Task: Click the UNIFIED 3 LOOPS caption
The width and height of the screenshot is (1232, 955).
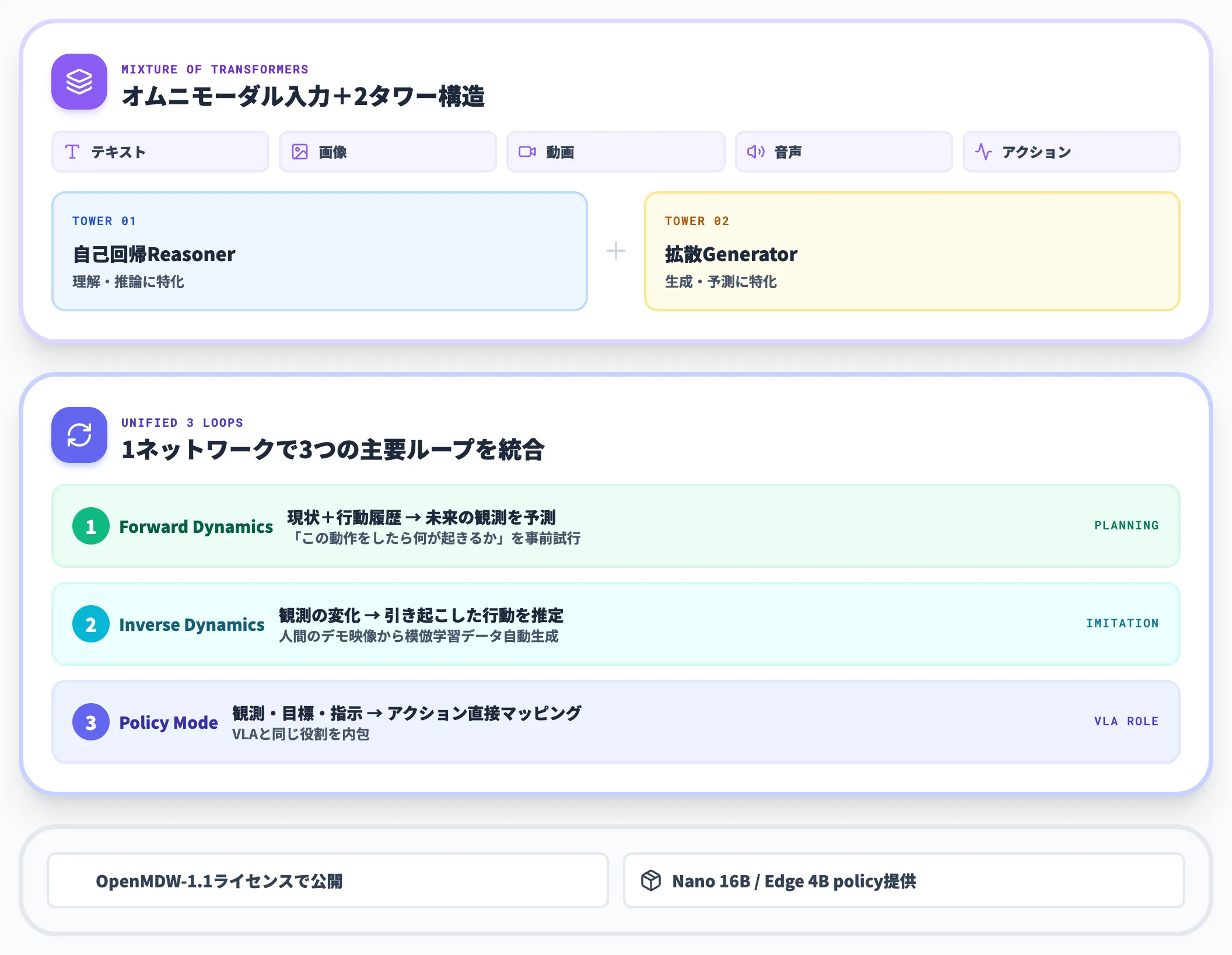Action: coord(182,423)
